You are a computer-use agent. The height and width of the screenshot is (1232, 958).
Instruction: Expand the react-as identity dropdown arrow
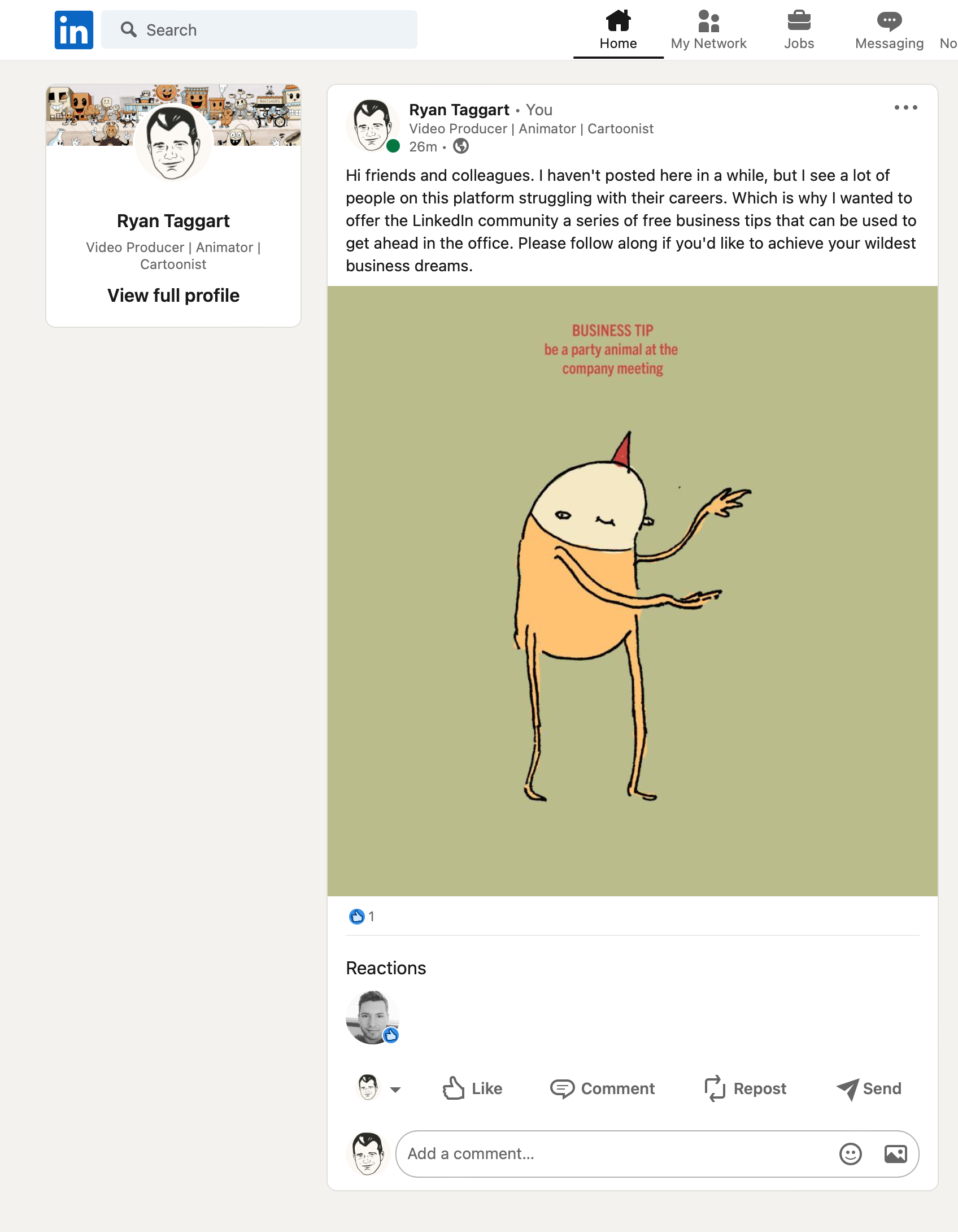coord(395,1090)
